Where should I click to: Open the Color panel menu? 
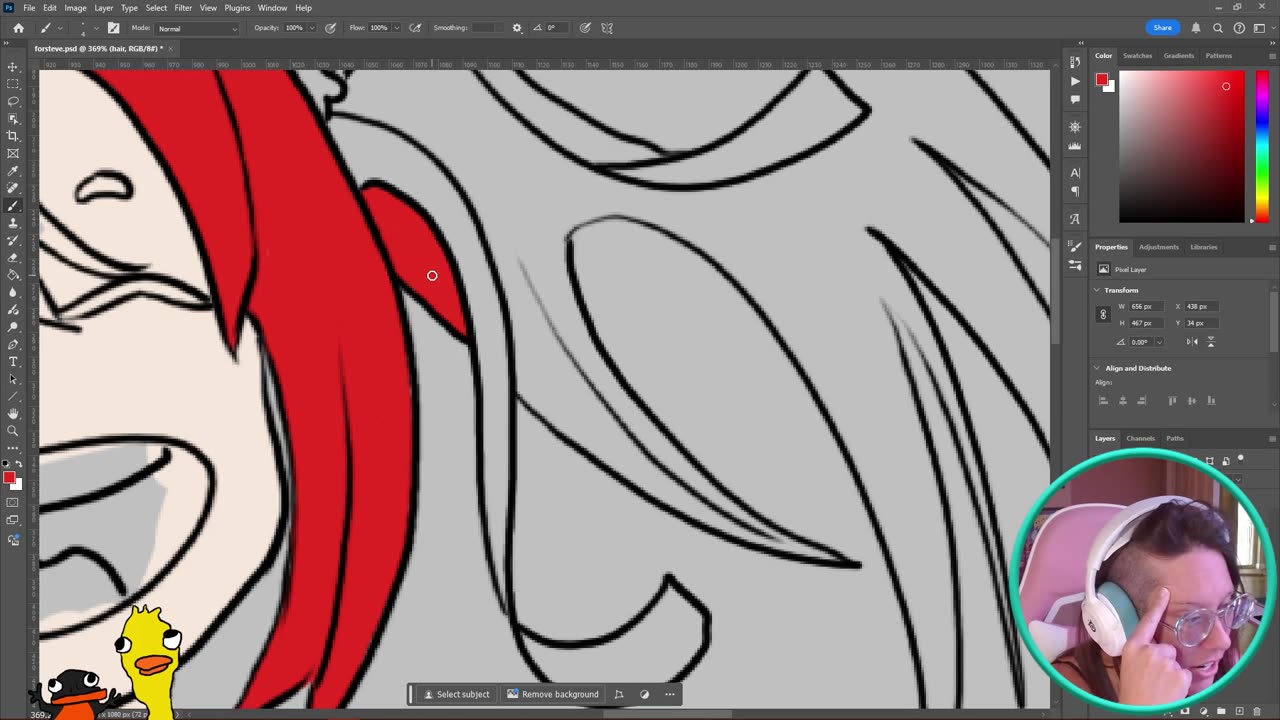(x=1272, y=56)
